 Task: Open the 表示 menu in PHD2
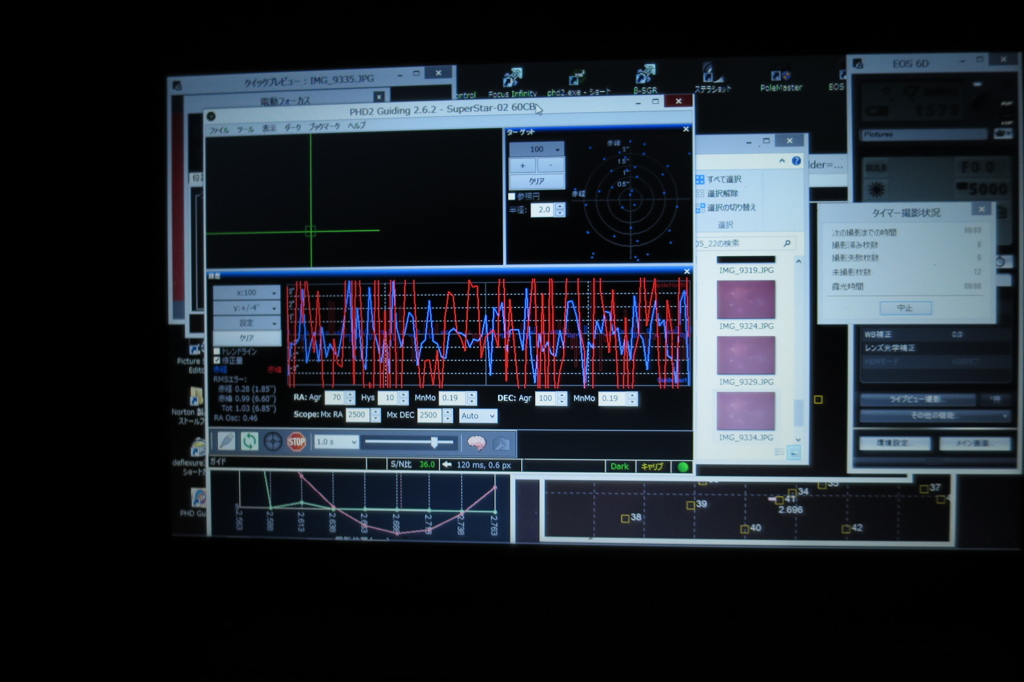(x=269, y=129)
